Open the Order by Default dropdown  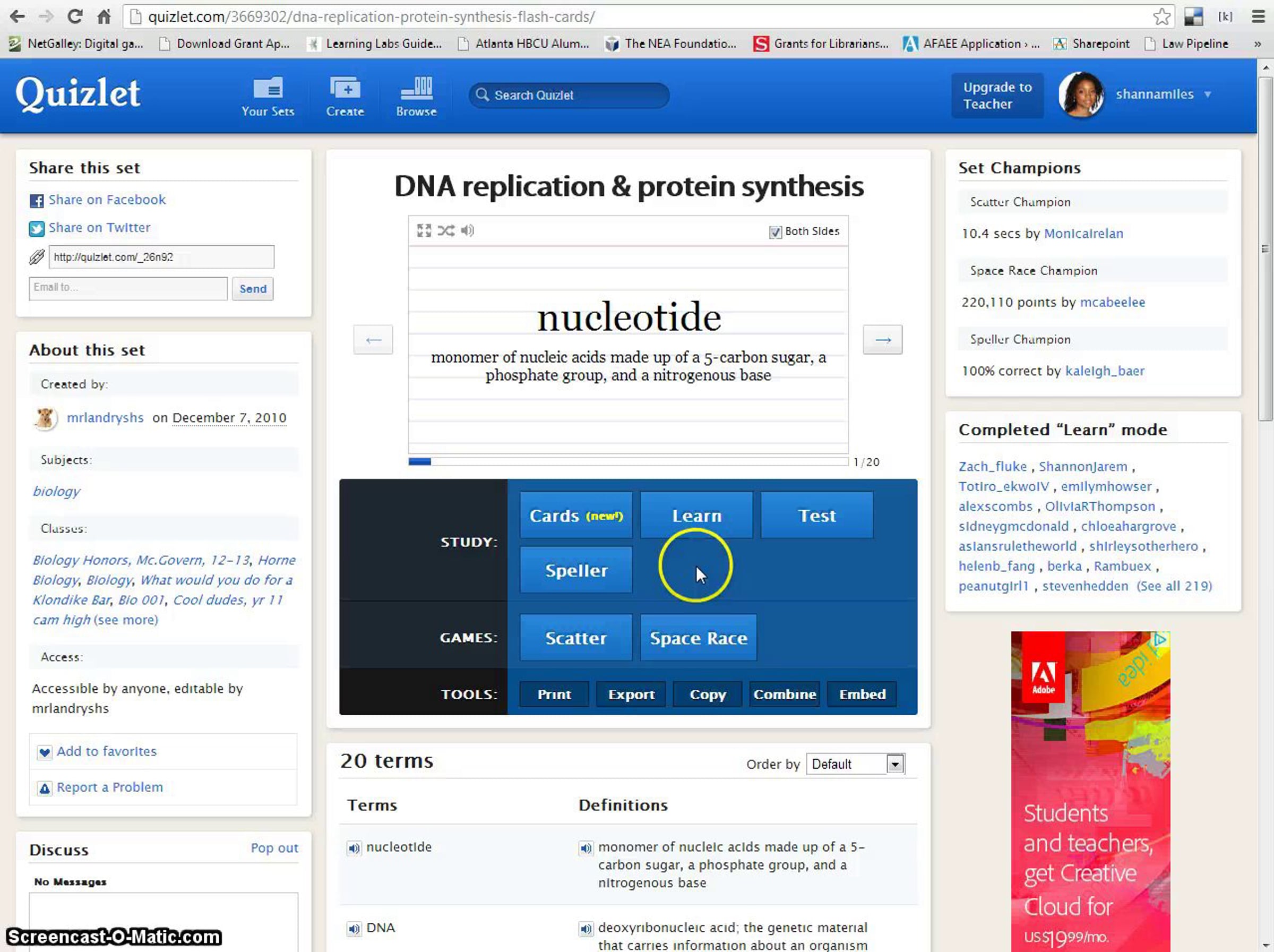[x=855, y=764]
